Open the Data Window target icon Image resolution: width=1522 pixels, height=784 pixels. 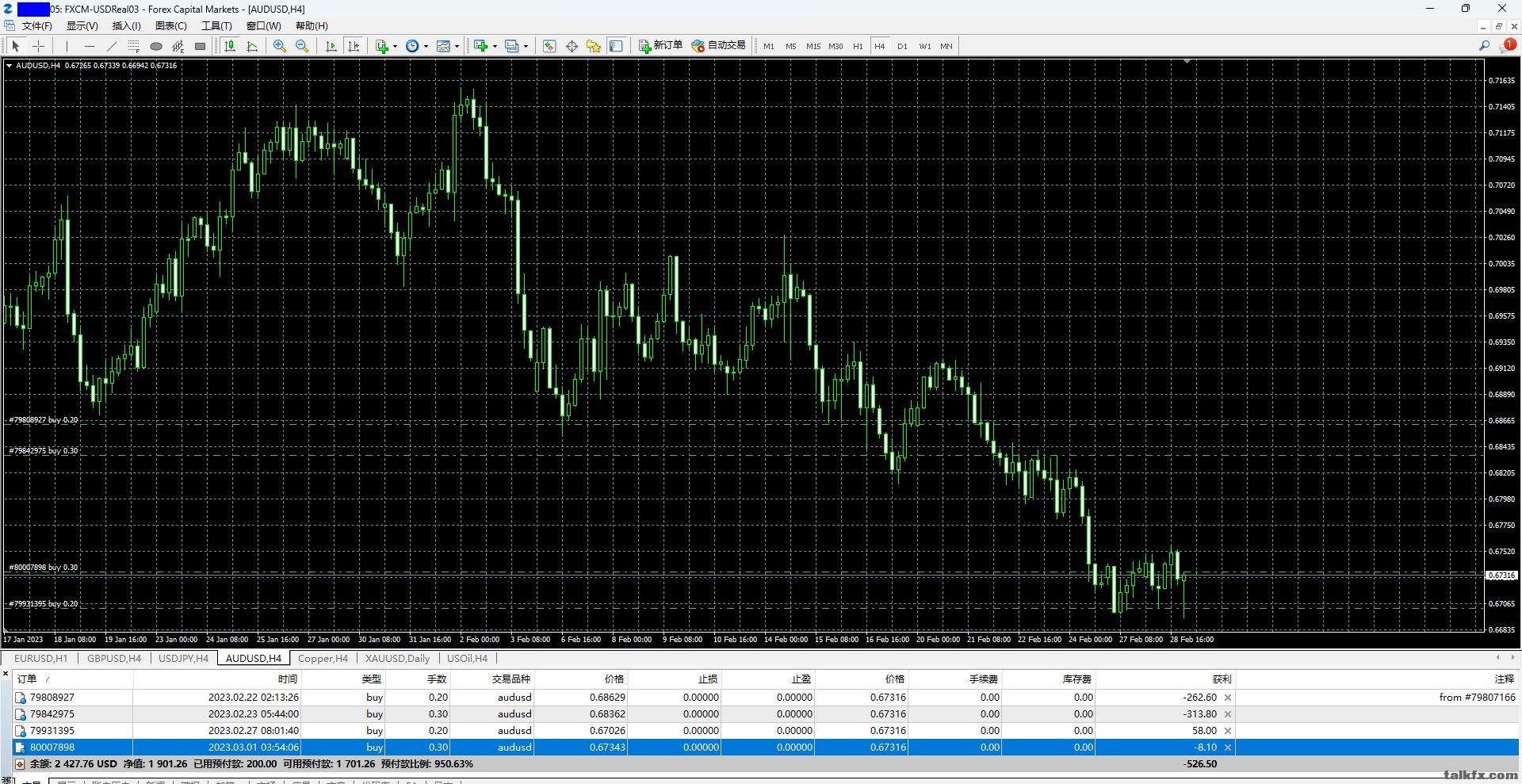572,46
